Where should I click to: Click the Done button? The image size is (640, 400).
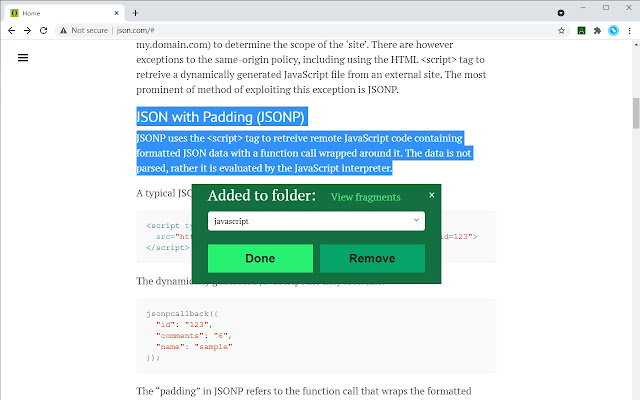pos(260,258)
